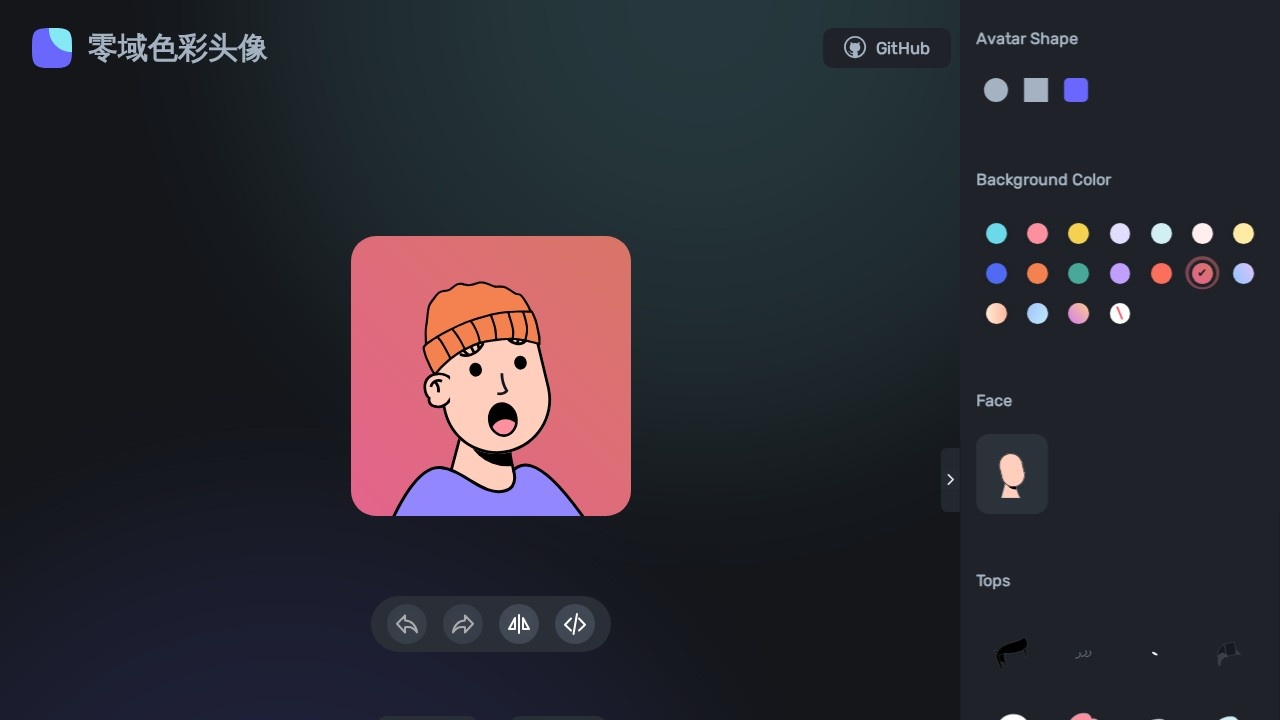This screenshot has width=1280, height=720.
Task: Select the circle avatar shape
Action: point(996,90)
